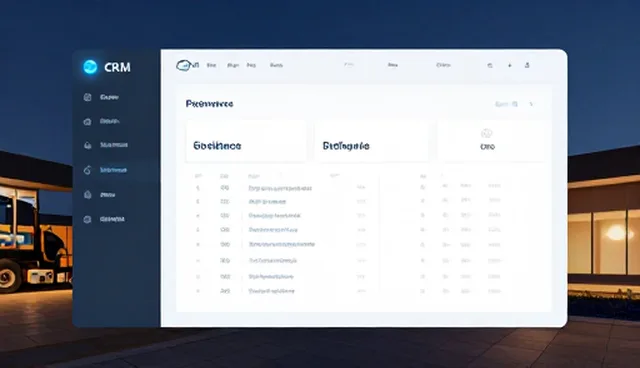Open the fifth sidebar item's icon
The image size is (640, 368).
[x=87, y=195]
